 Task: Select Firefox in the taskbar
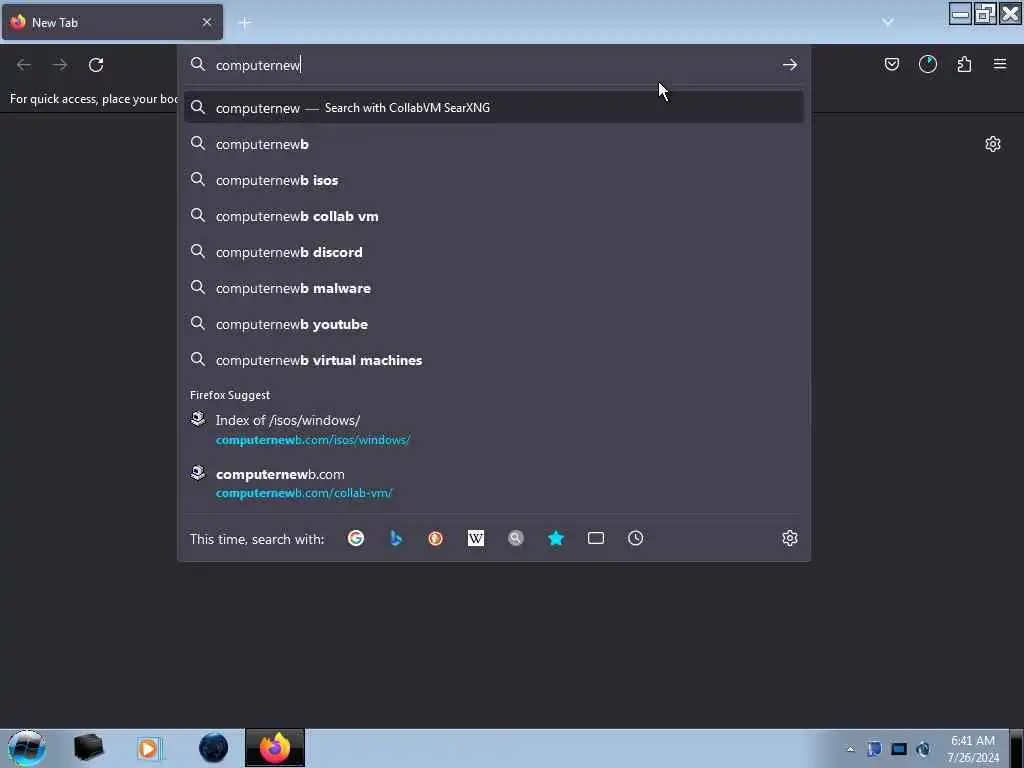[275, 748]
